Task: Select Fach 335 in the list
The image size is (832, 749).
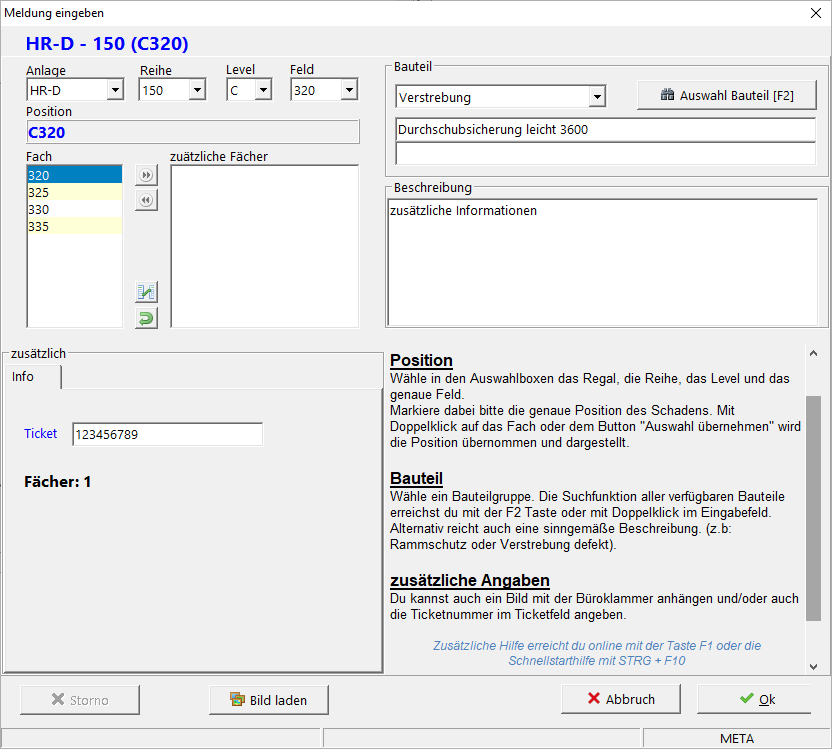Action: (74, 226)
